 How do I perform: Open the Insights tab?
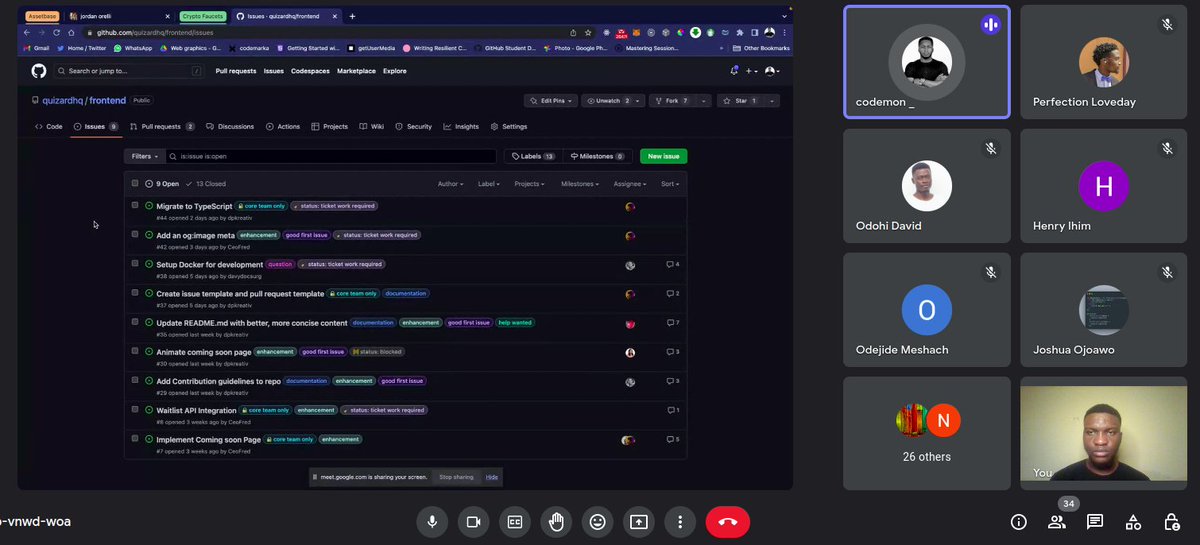462,127
